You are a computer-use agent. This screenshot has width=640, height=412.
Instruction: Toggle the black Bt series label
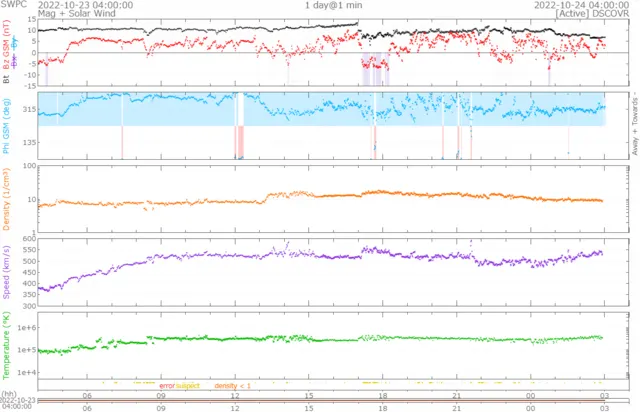[x=6, y=79]
